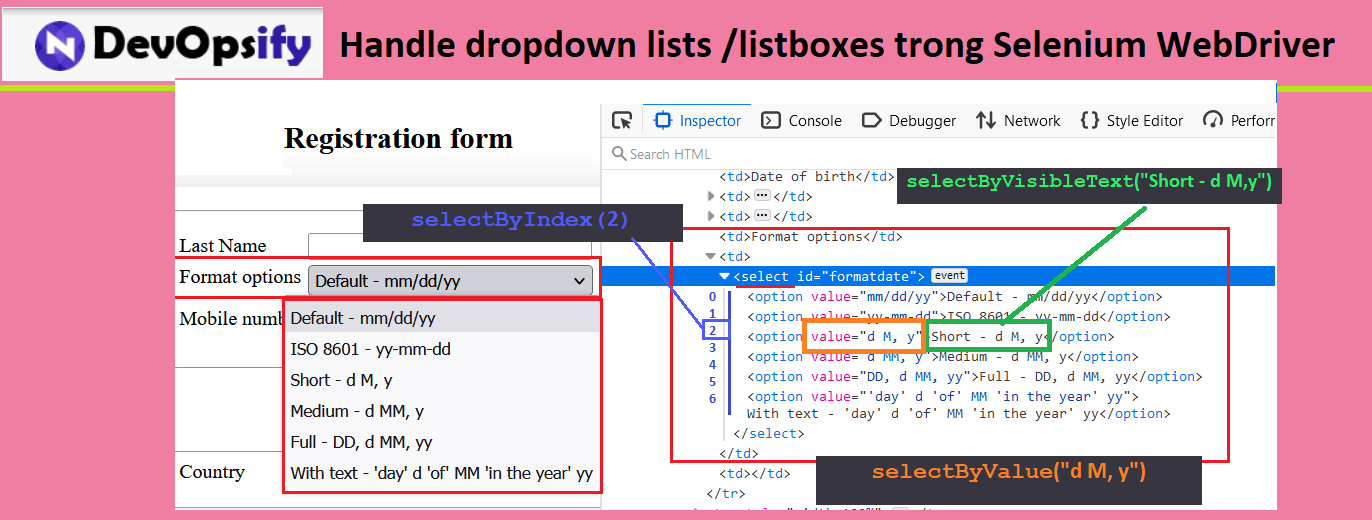Collapse the select id="formatdate" node triangle
The image size is (1372, 520).
725,276
